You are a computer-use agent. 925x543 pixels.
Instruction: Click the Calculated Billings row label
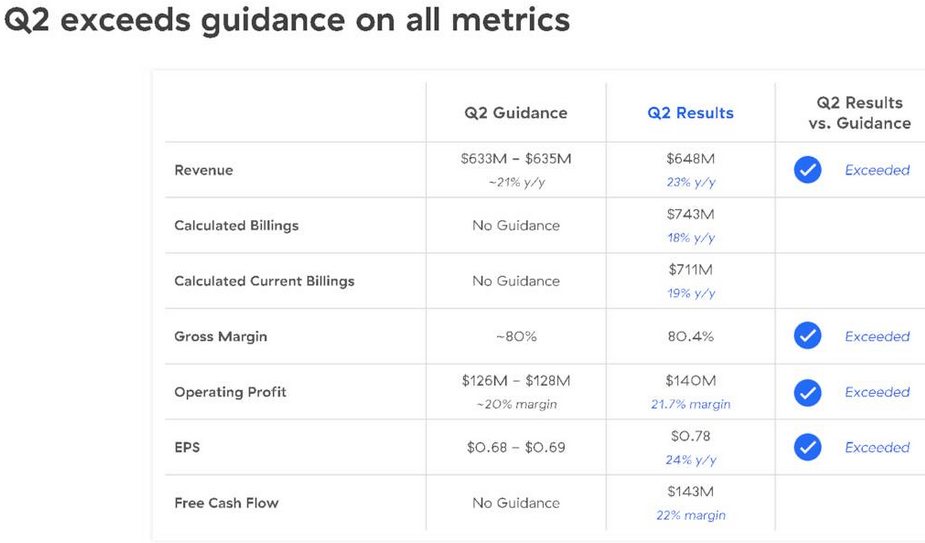[x=236, y=225]
